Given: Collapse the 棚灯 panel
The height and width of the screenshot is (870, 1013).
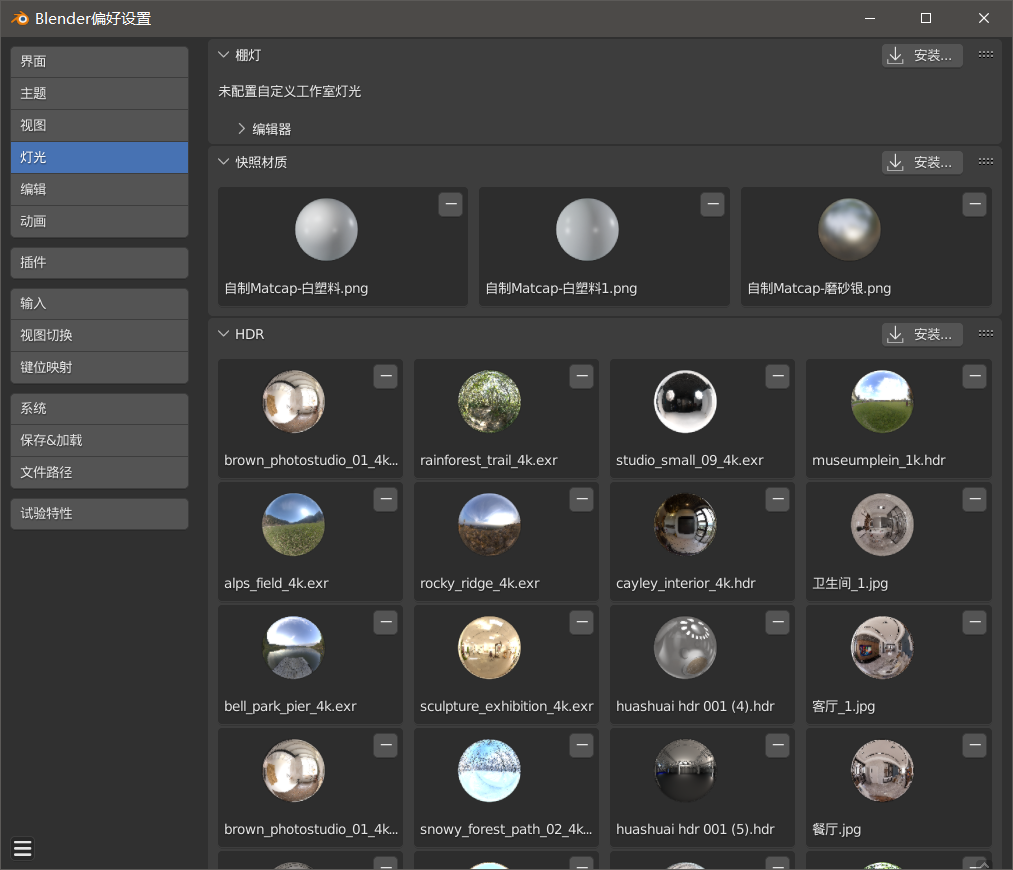Looking at the screenshot, I should pos(224,55).
